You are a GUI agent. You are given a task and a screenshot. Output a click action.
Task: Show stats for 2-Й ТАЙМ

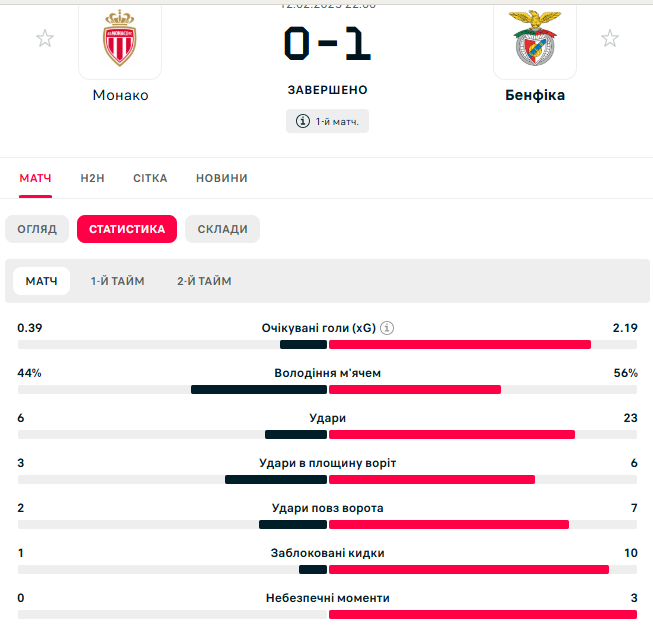click(x=204, y=281)
